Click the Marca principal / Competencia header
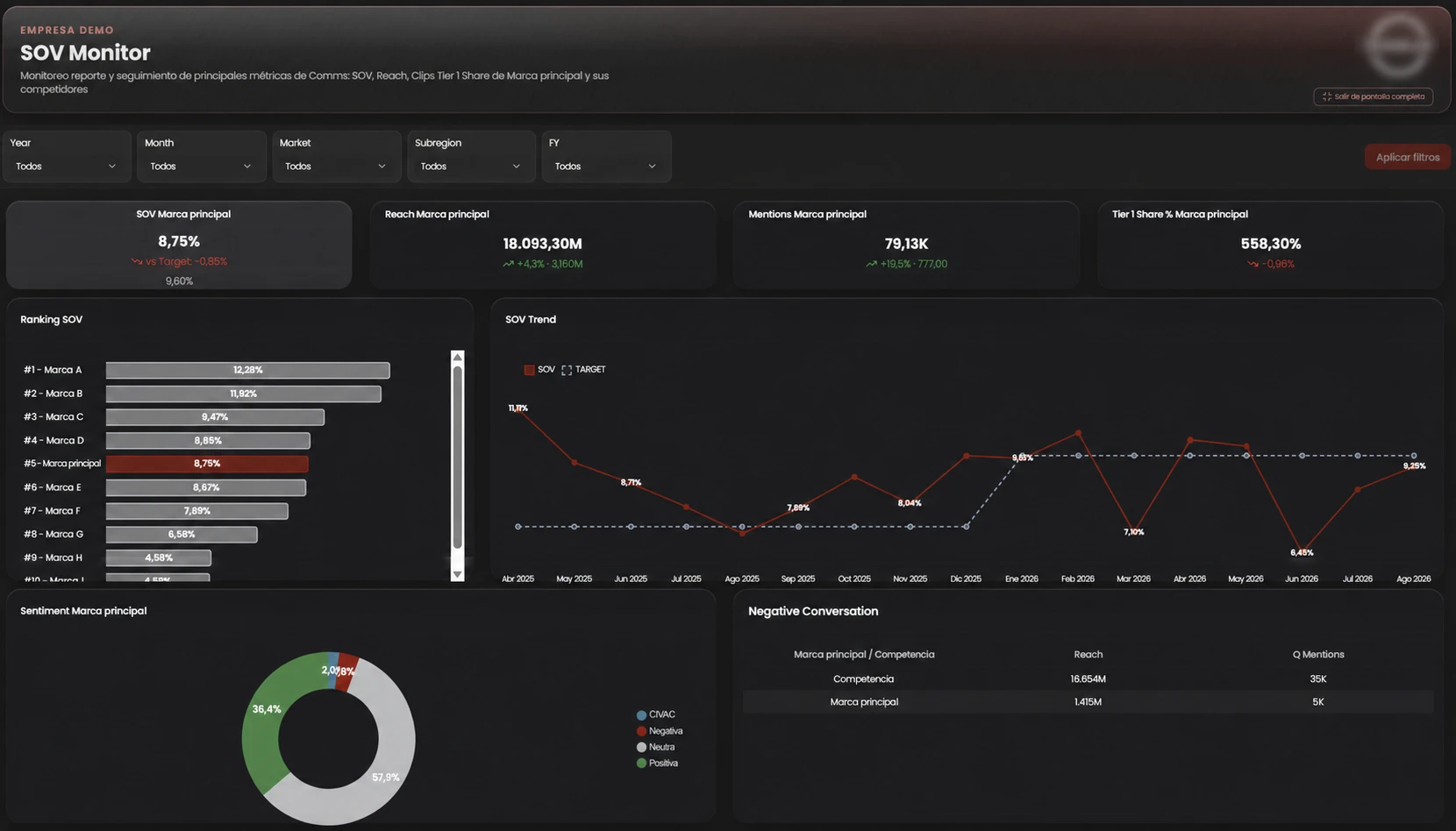This screenshot has height=831, width=1456. [x=864, y=655]
